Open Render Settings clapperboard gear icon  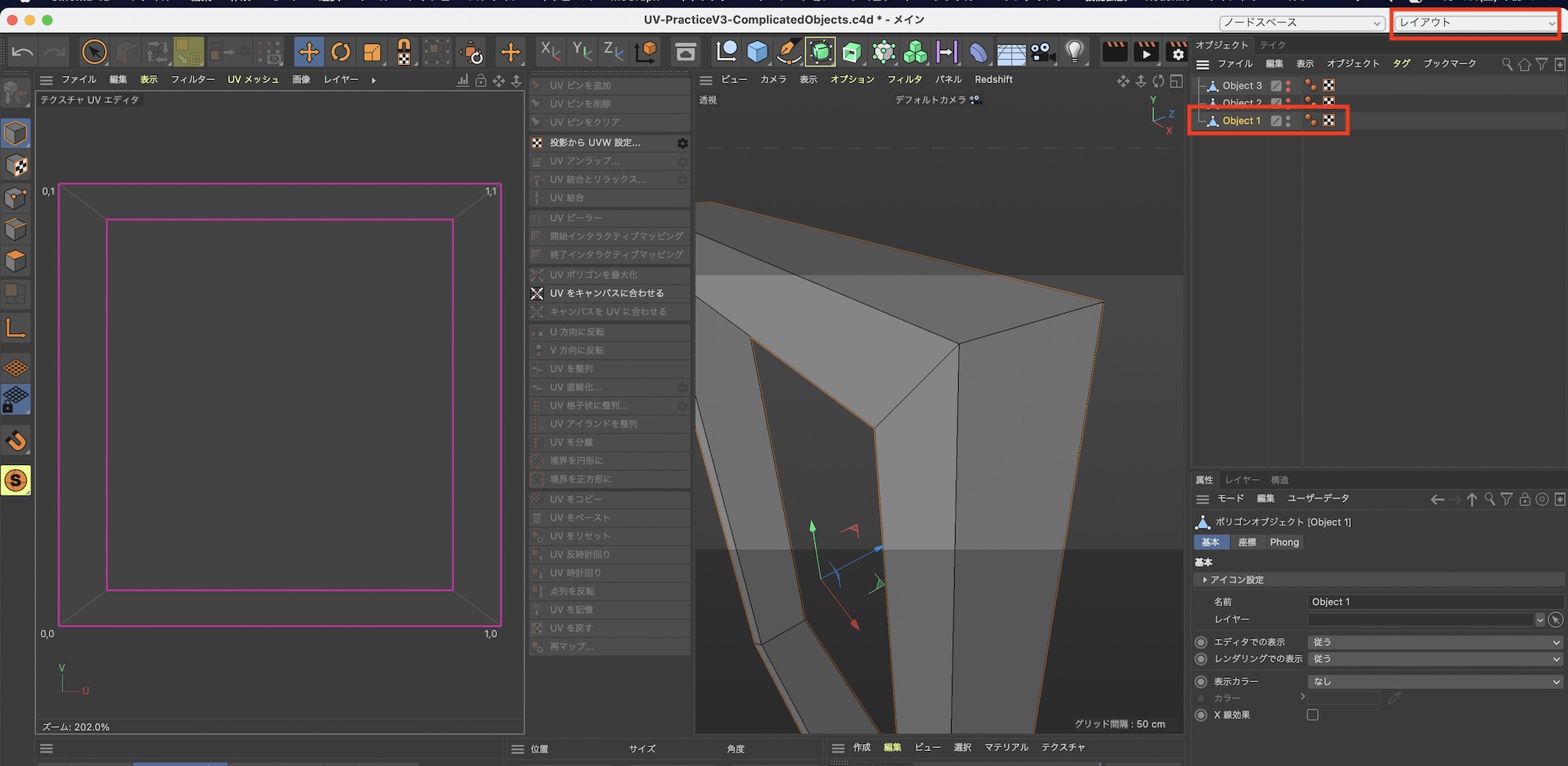coord(1176,53)
